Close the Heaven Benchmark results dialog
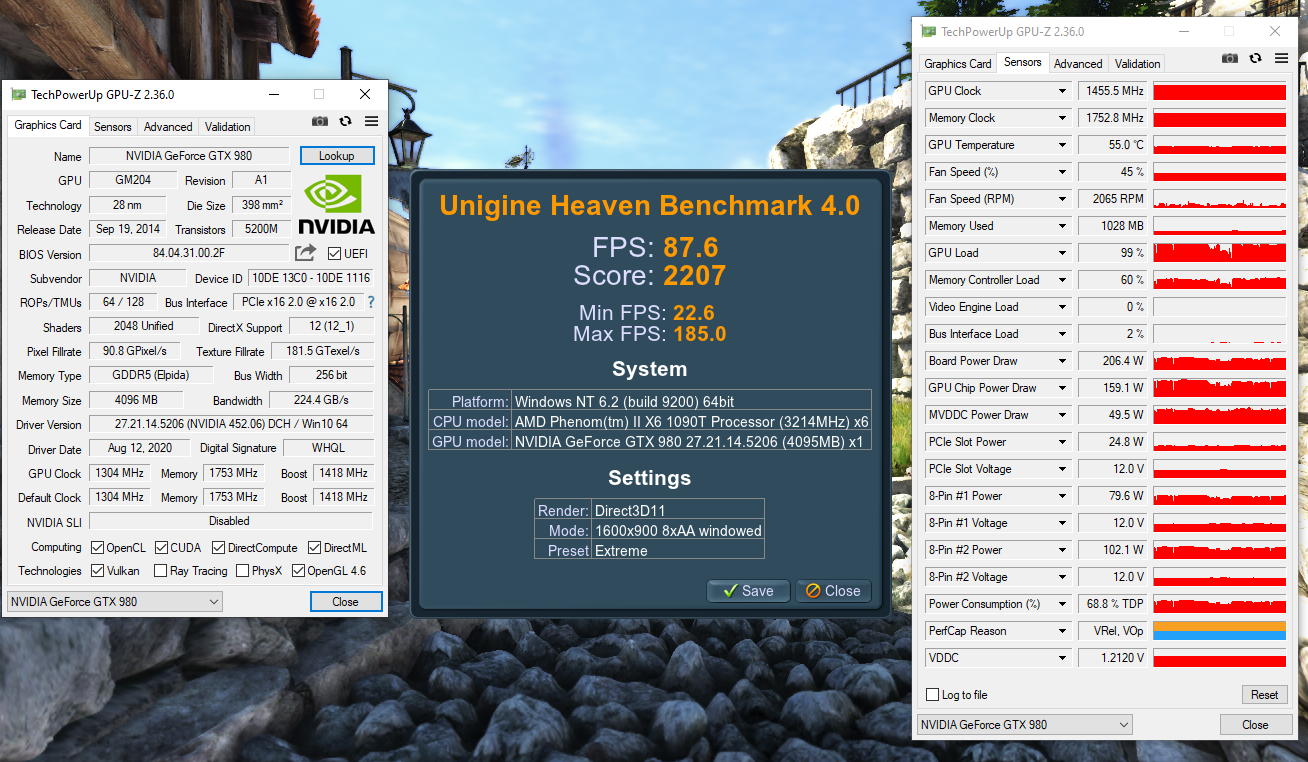 click(833, 591)
